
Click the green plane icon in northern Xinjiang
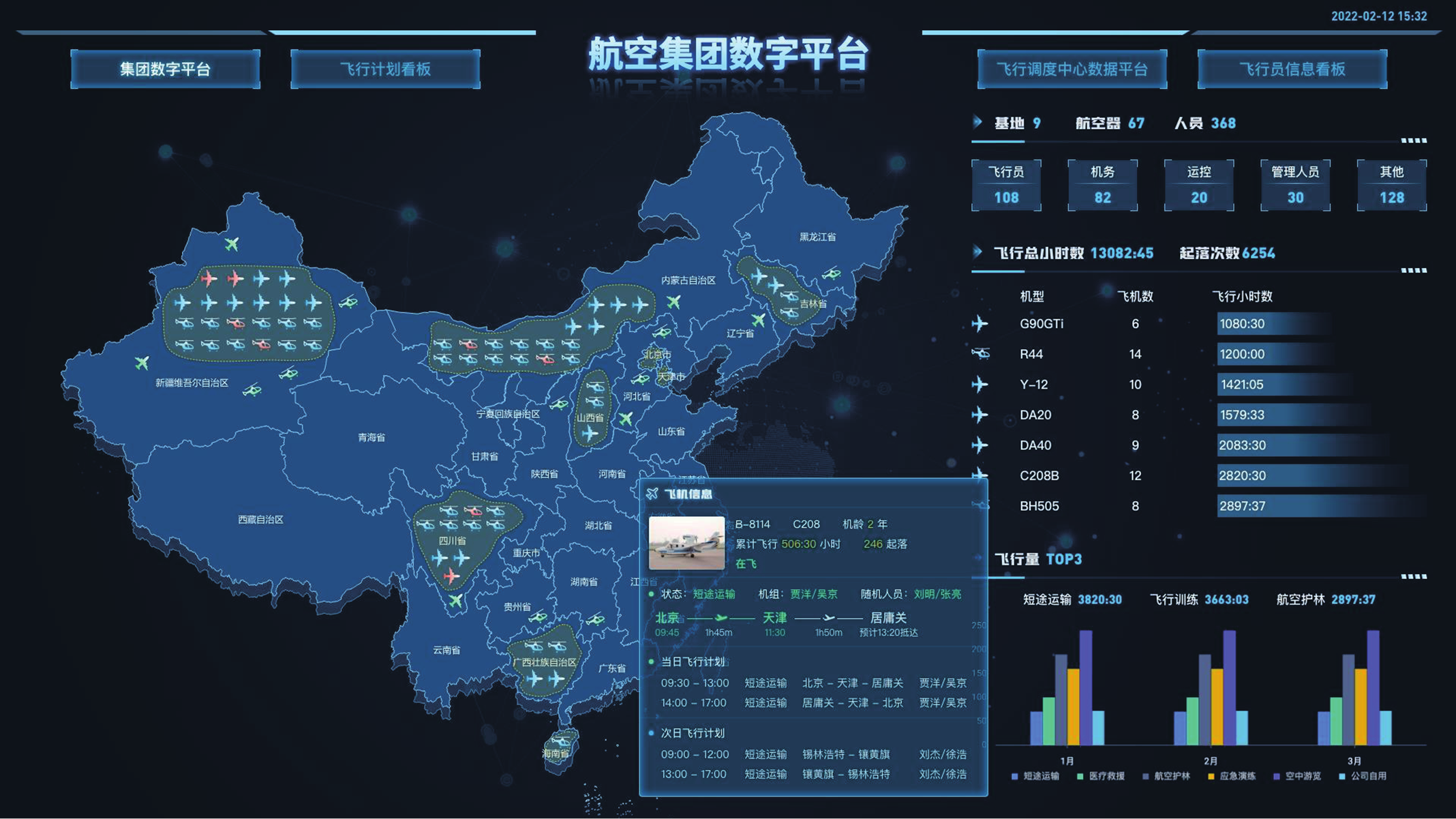(232, 243)
